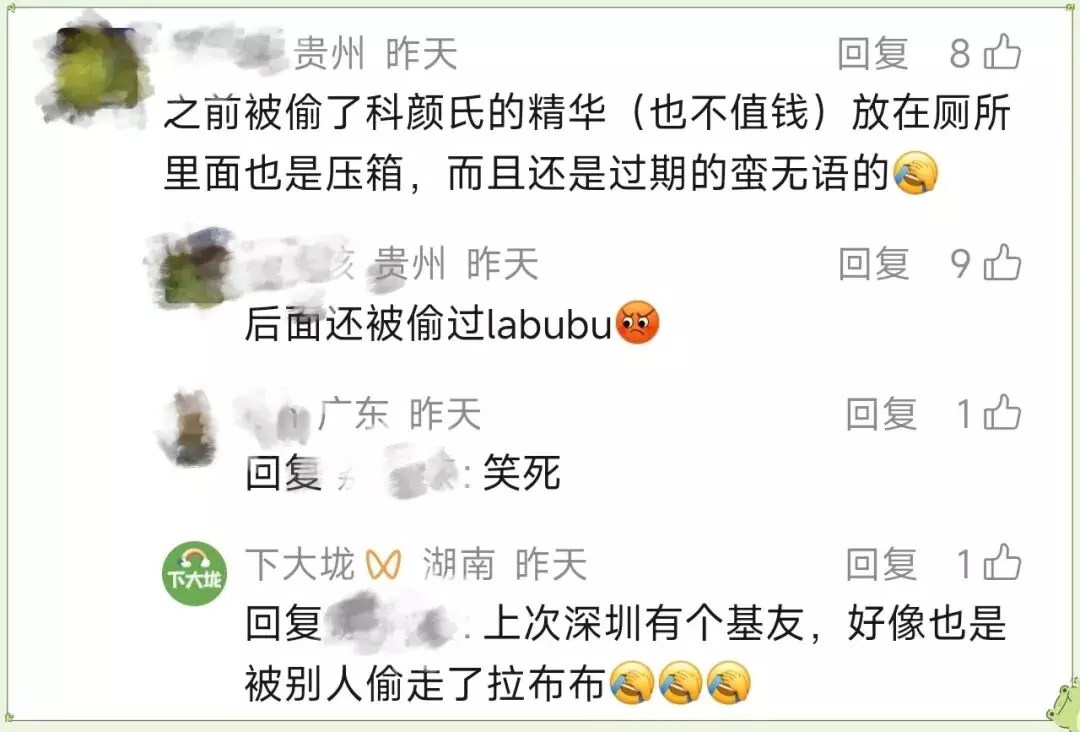Like the comment with 8 likes

1002,52
